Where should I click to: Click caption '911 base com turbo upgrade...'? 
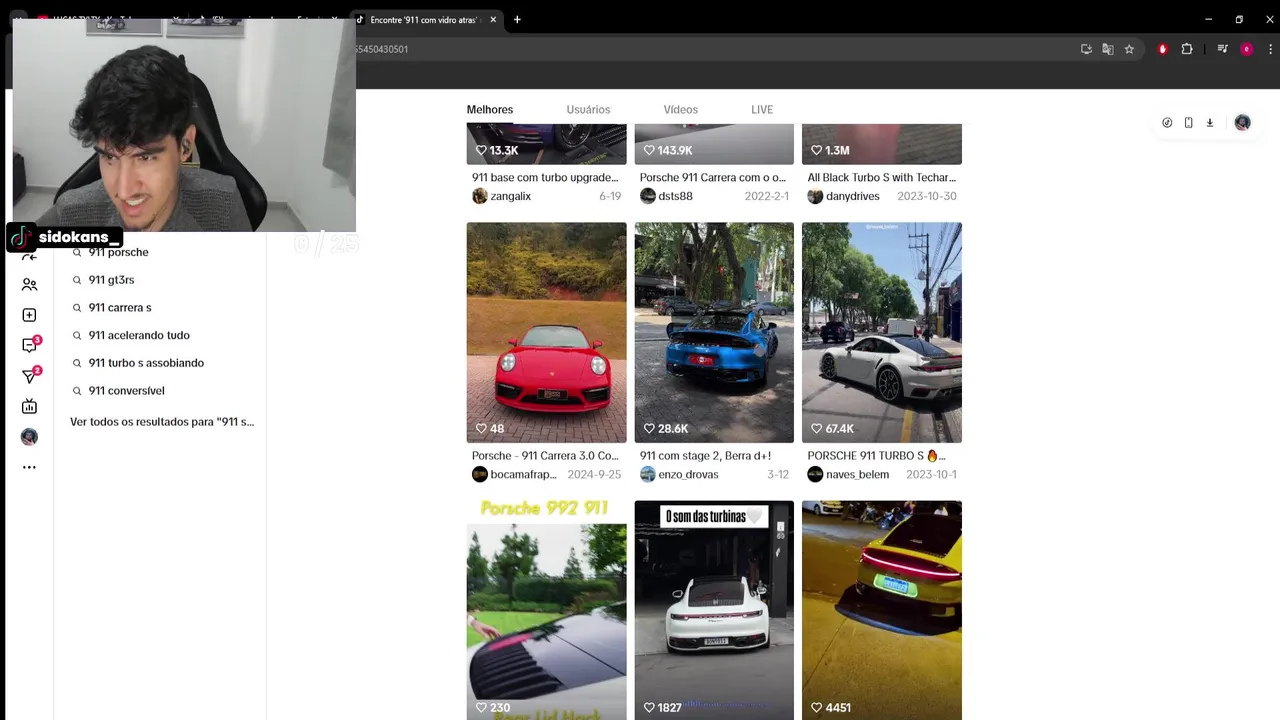click(545, 178)
